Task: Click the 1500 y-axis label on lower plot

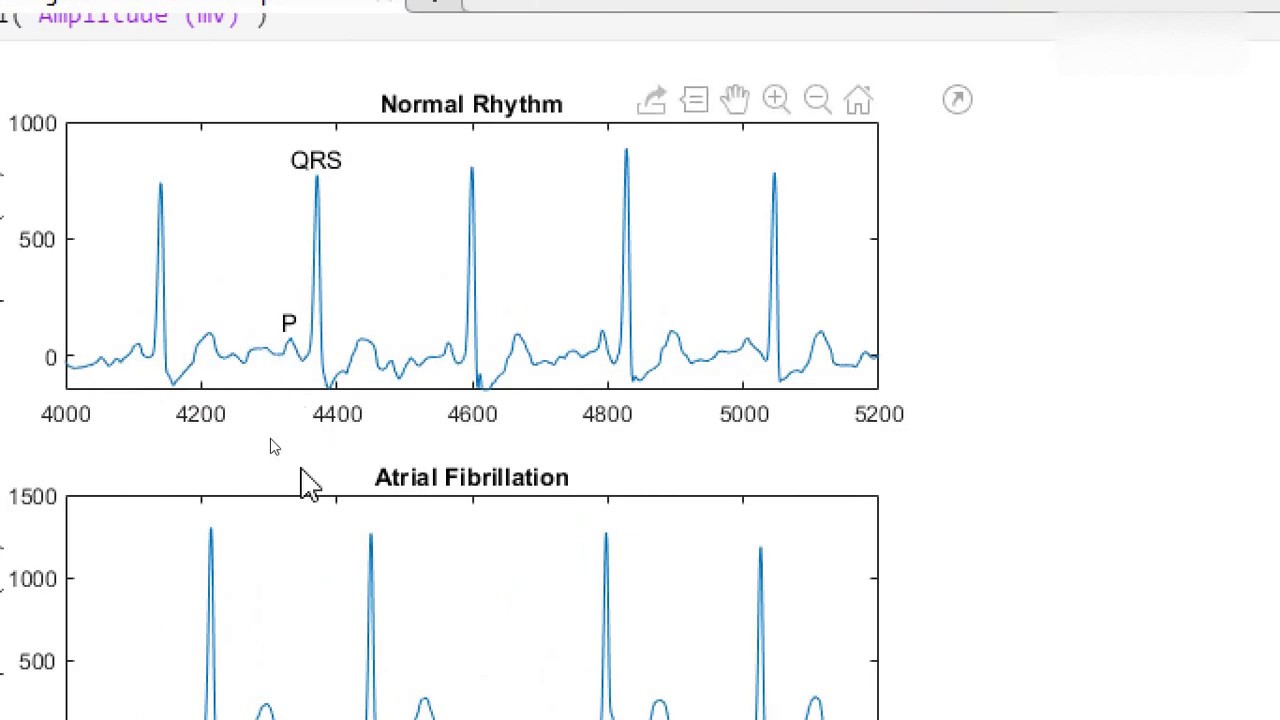Action: tap(33, 497)
